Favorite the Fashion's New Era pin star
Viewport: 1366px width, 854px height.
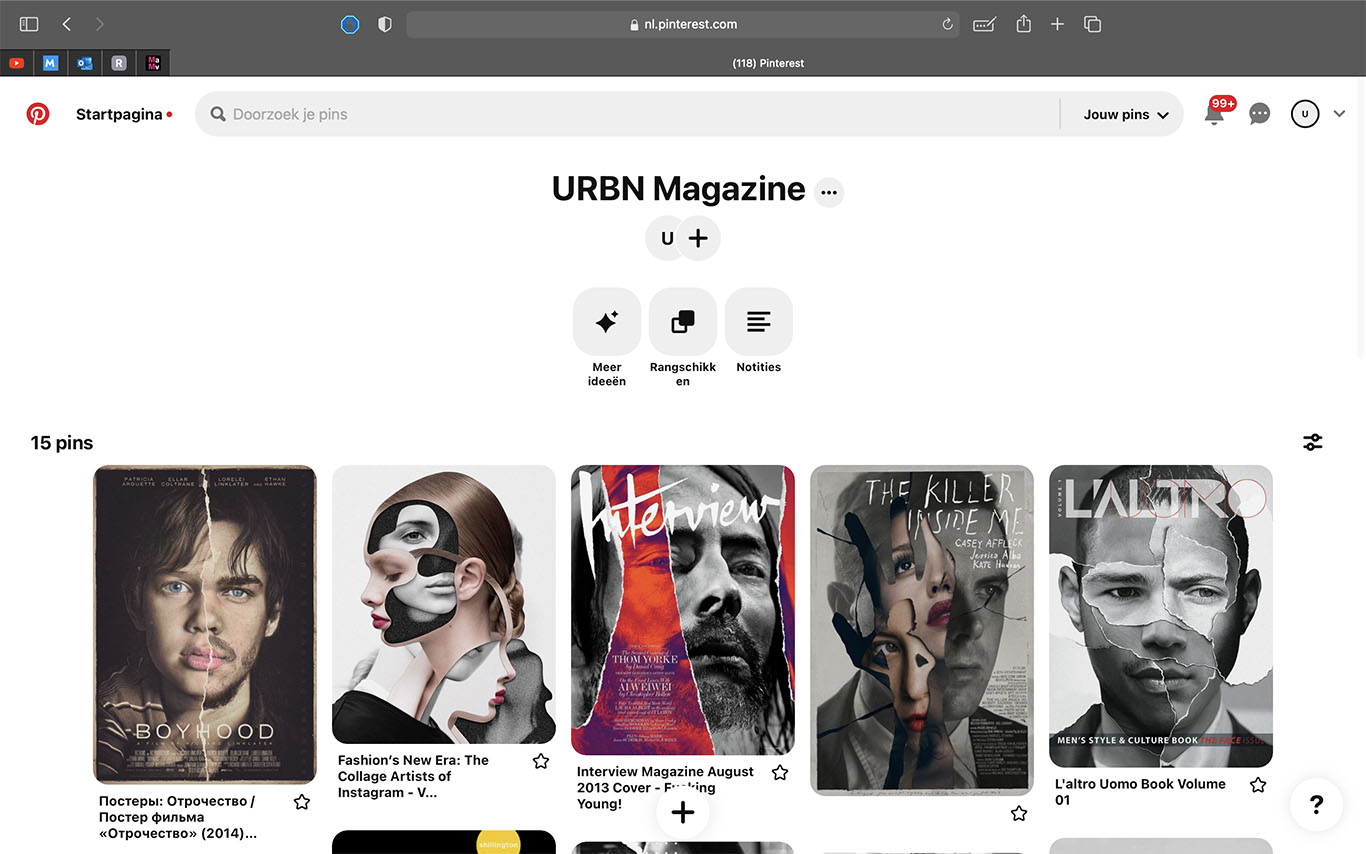click(541, 762)
